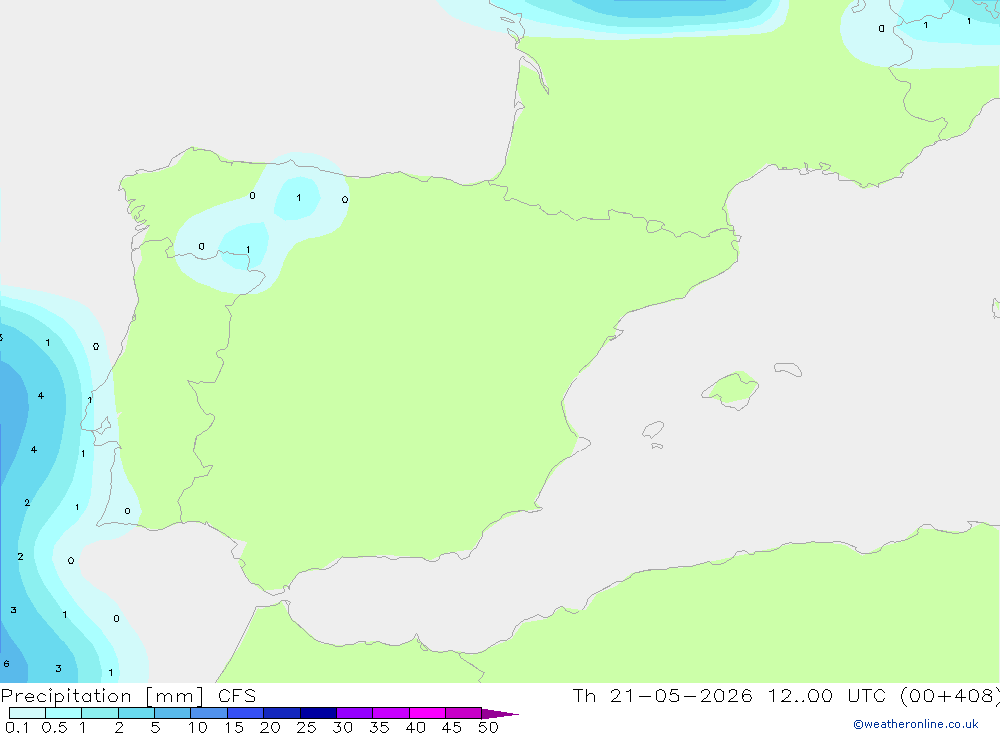Click the legend label '10'
Image resolution: width=1000 pixels, height=733 pixels.
(198, 727)
